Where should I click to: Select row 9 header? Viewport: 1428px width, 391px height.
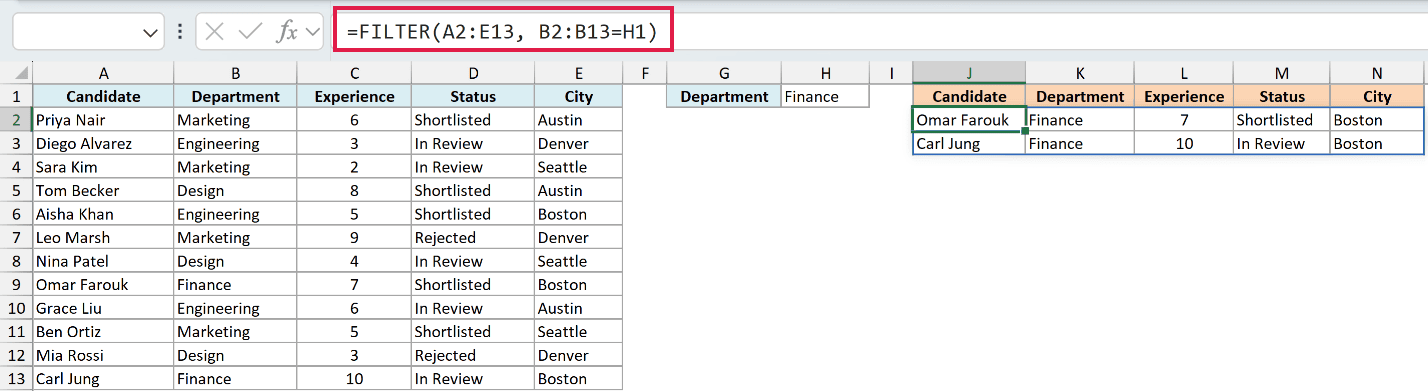16,284
